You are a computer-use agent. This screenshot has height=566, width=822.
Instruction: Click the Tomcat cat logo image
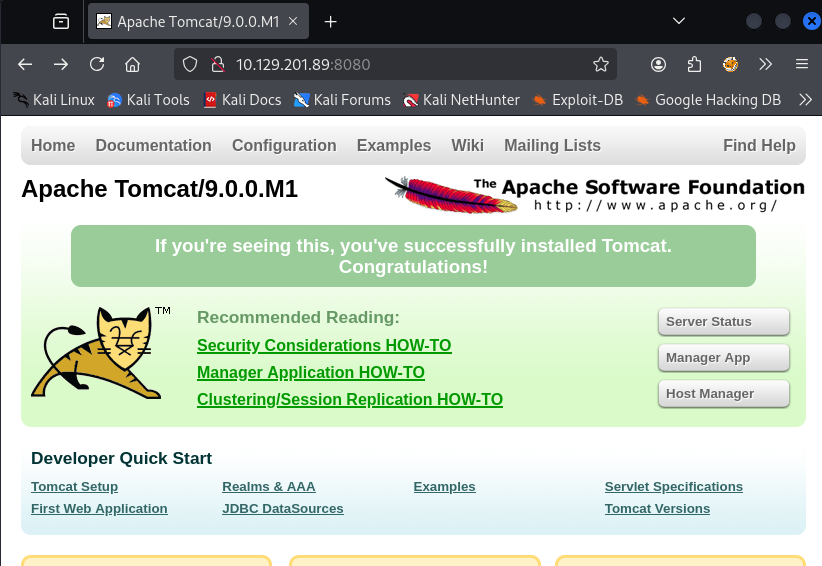click(96, 353)
